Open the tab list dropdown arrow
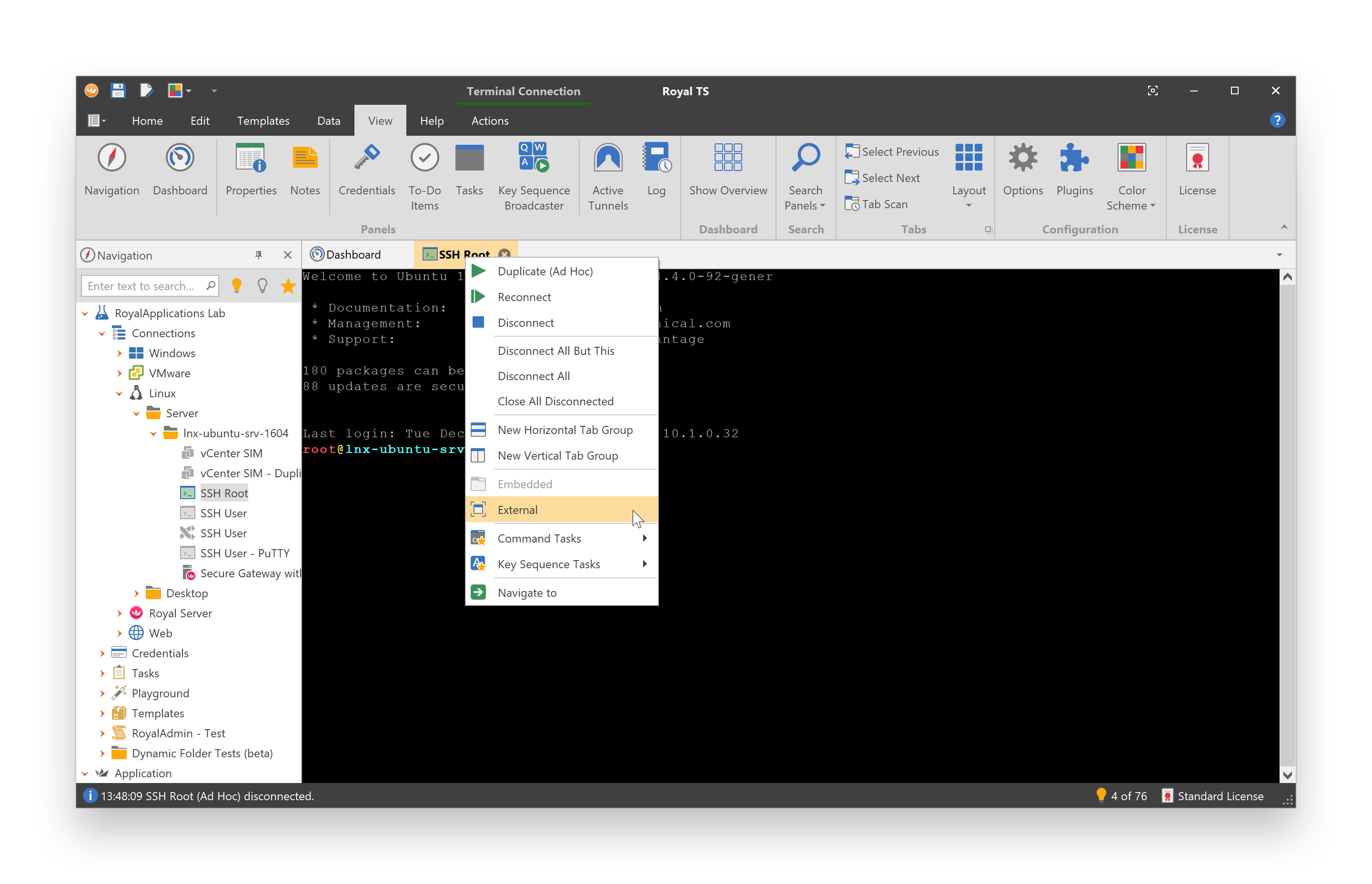The image size is (1372, 884). 1279,255
